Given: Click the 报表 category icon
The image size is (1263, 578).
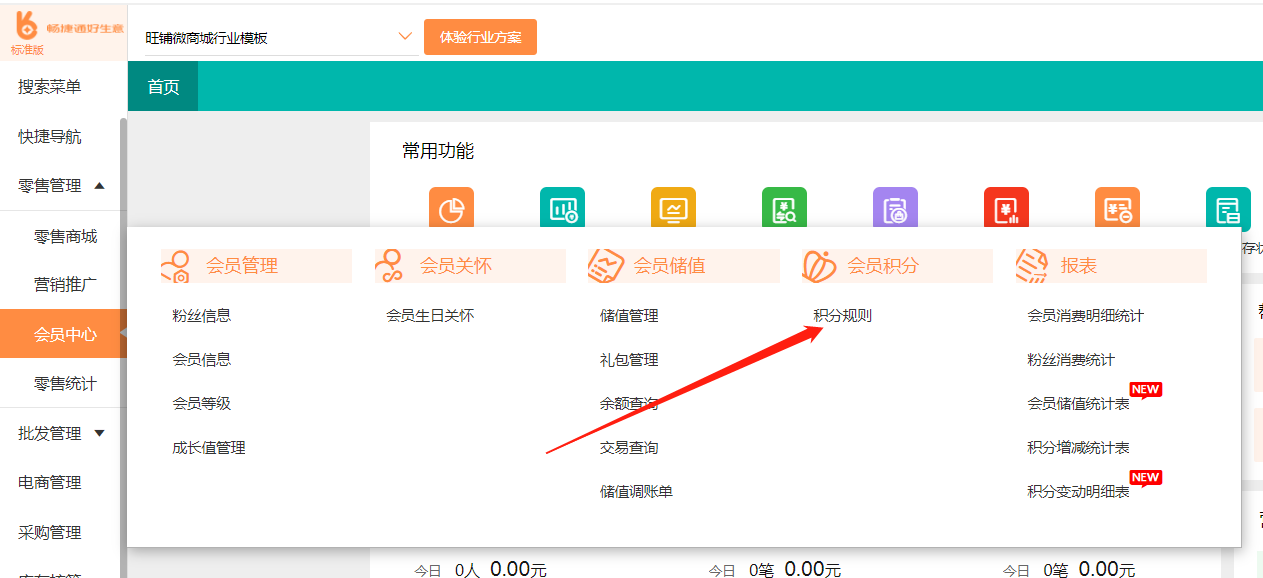Looking at the screenshot, I should (x=1031, y=266).
